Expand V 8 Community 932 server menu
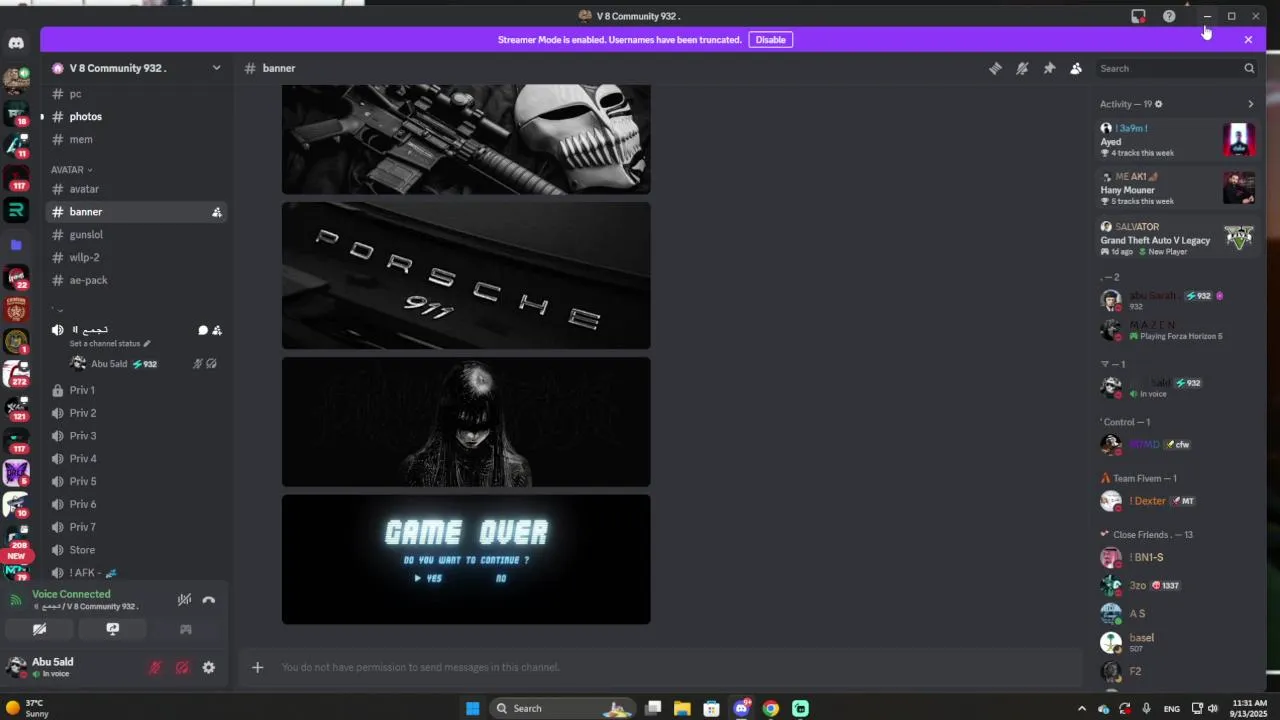 [x=216, y=68]
